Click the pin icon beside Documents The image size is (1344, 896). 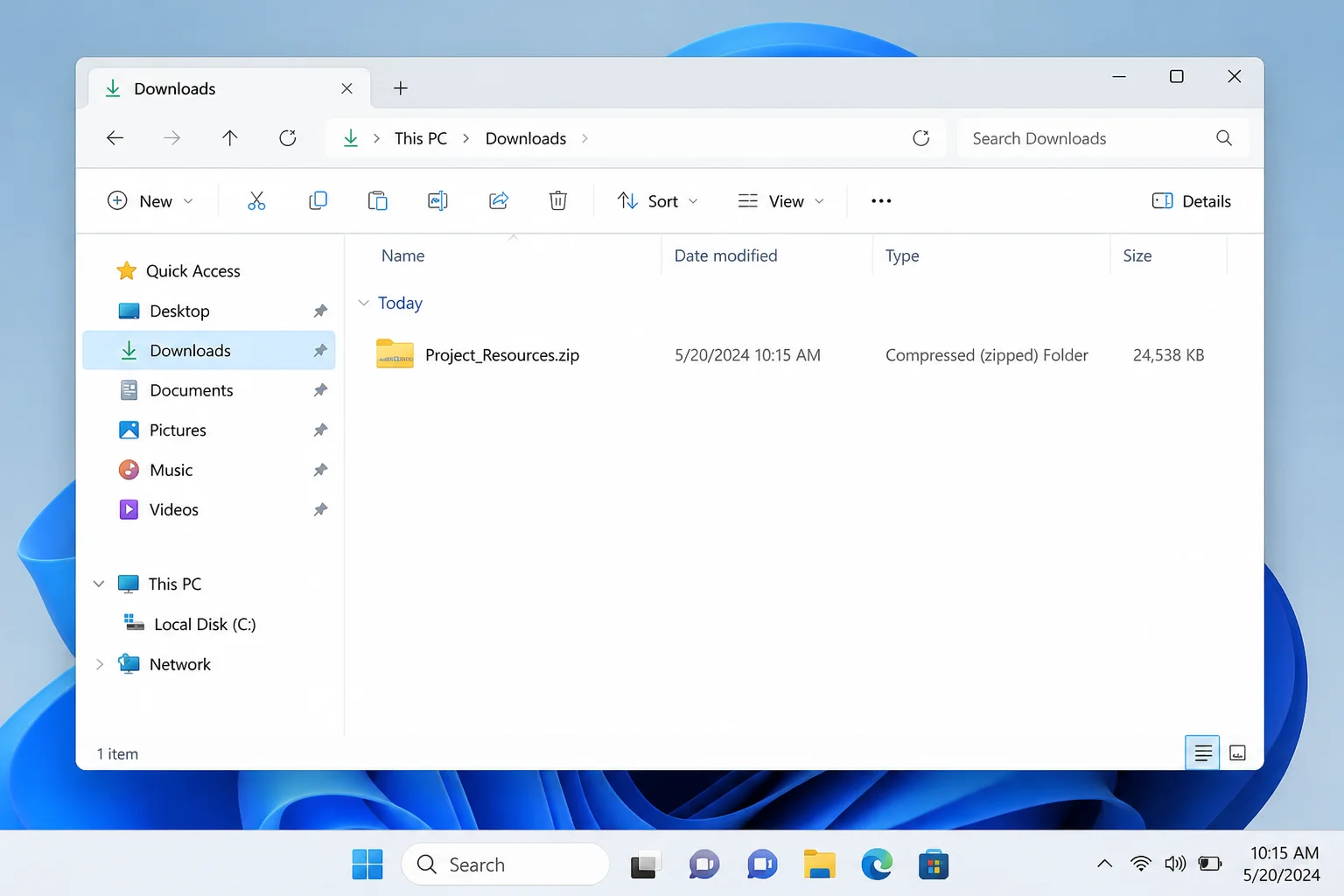pos(320,390)
